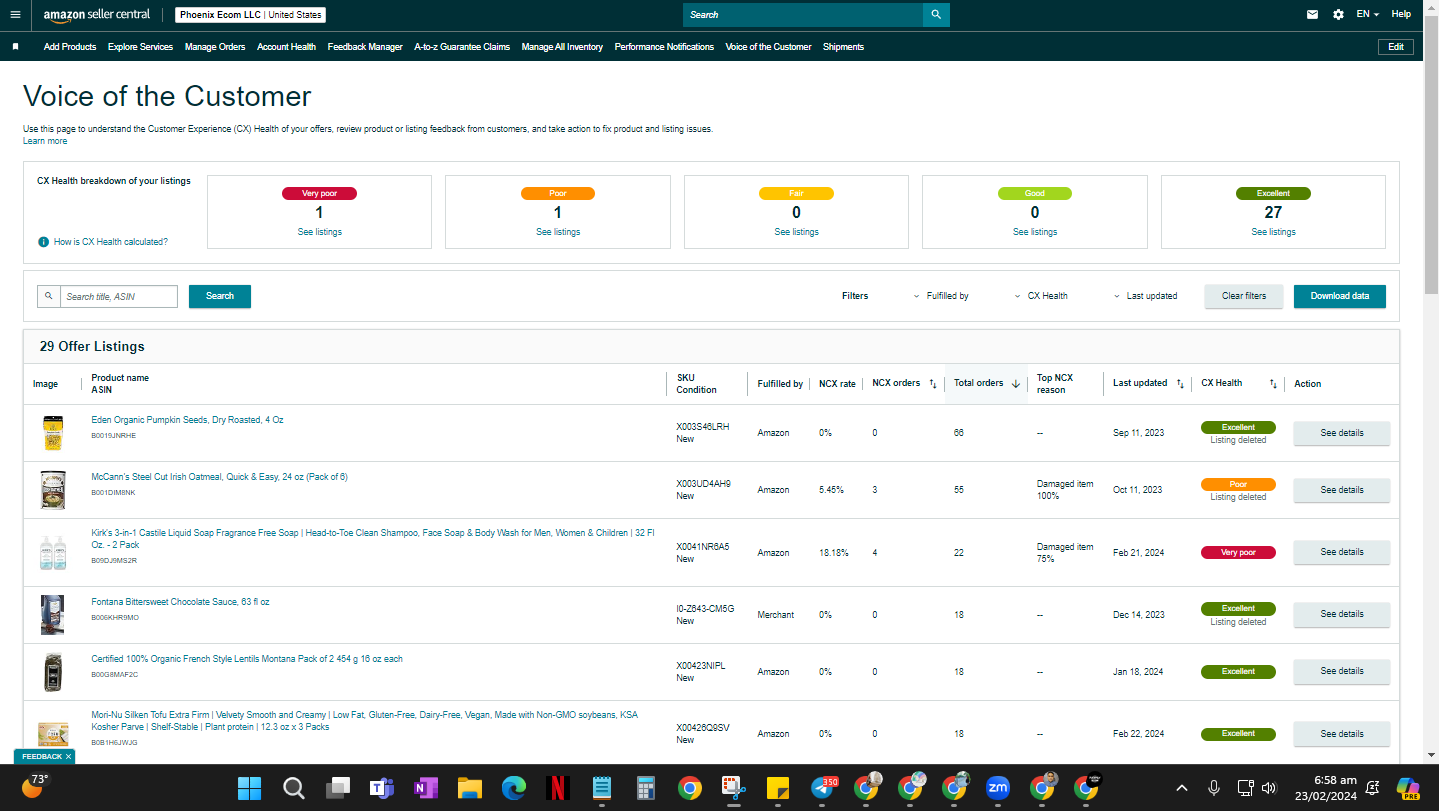Open A-to-z Guarantee Claims

pos(462,47)
